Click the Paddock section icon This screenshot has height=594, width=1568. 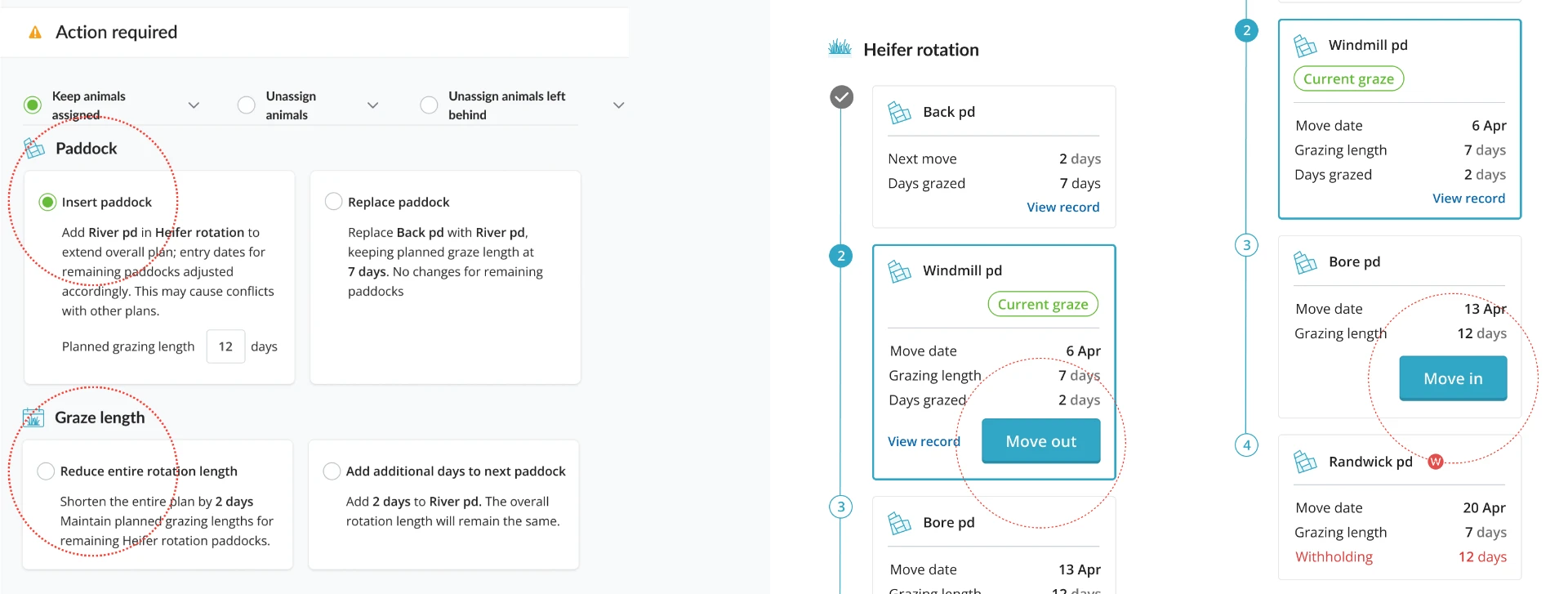(x=34, y=148)
